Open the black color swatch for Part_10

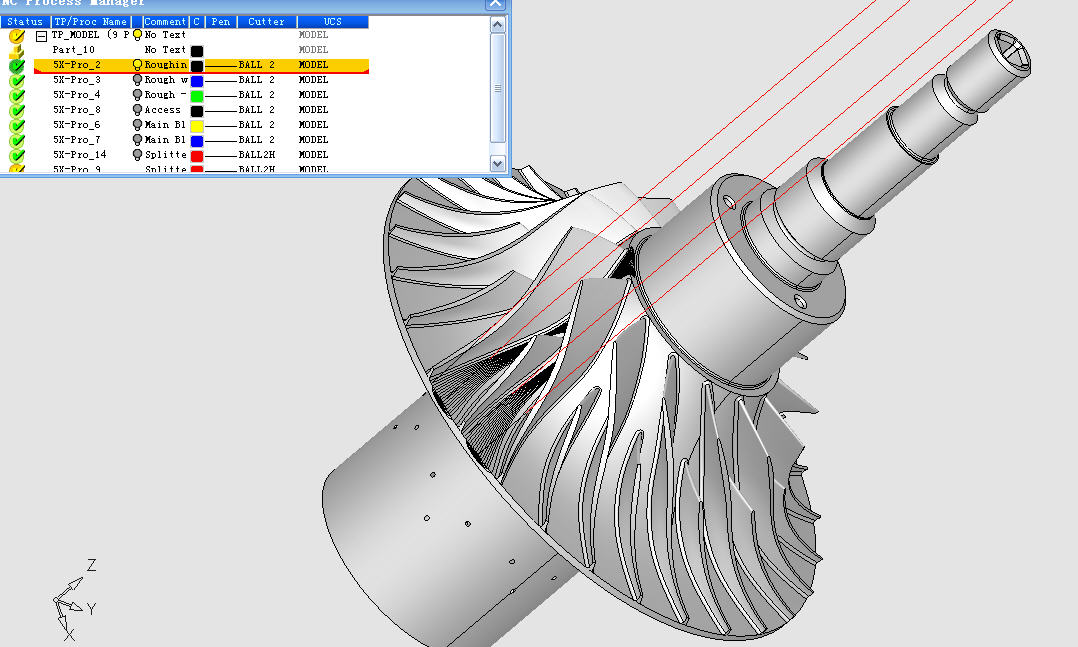click(x=197, y=51)
